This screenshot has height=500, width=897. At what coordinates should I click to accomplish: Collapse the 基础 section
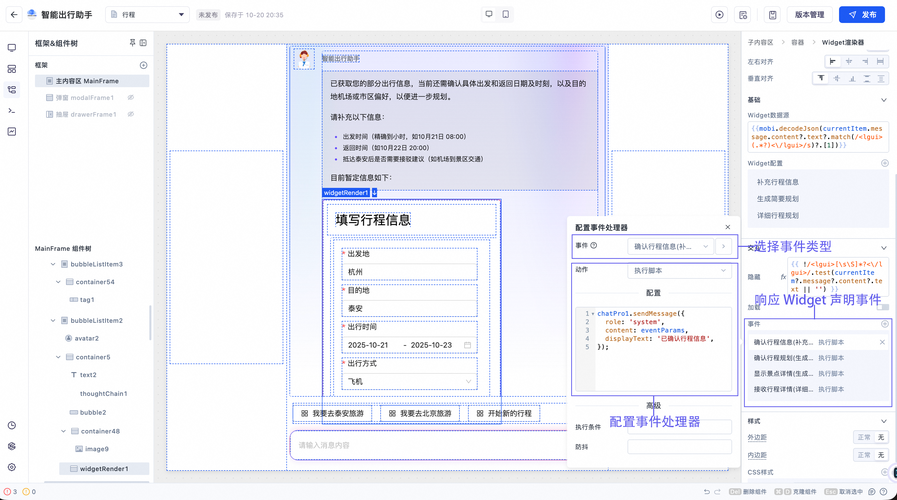pyautogui.click(x=884, y=100)
